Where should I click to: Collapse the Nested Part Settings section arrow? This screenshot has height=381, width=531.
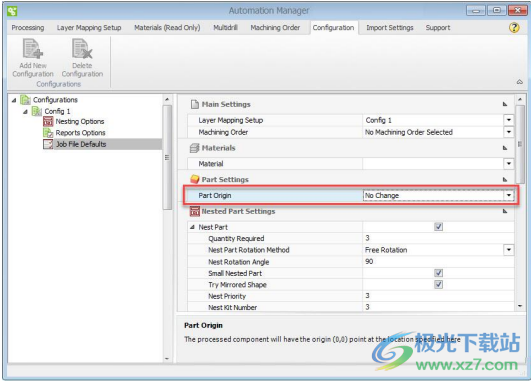(x=505, y=211)
